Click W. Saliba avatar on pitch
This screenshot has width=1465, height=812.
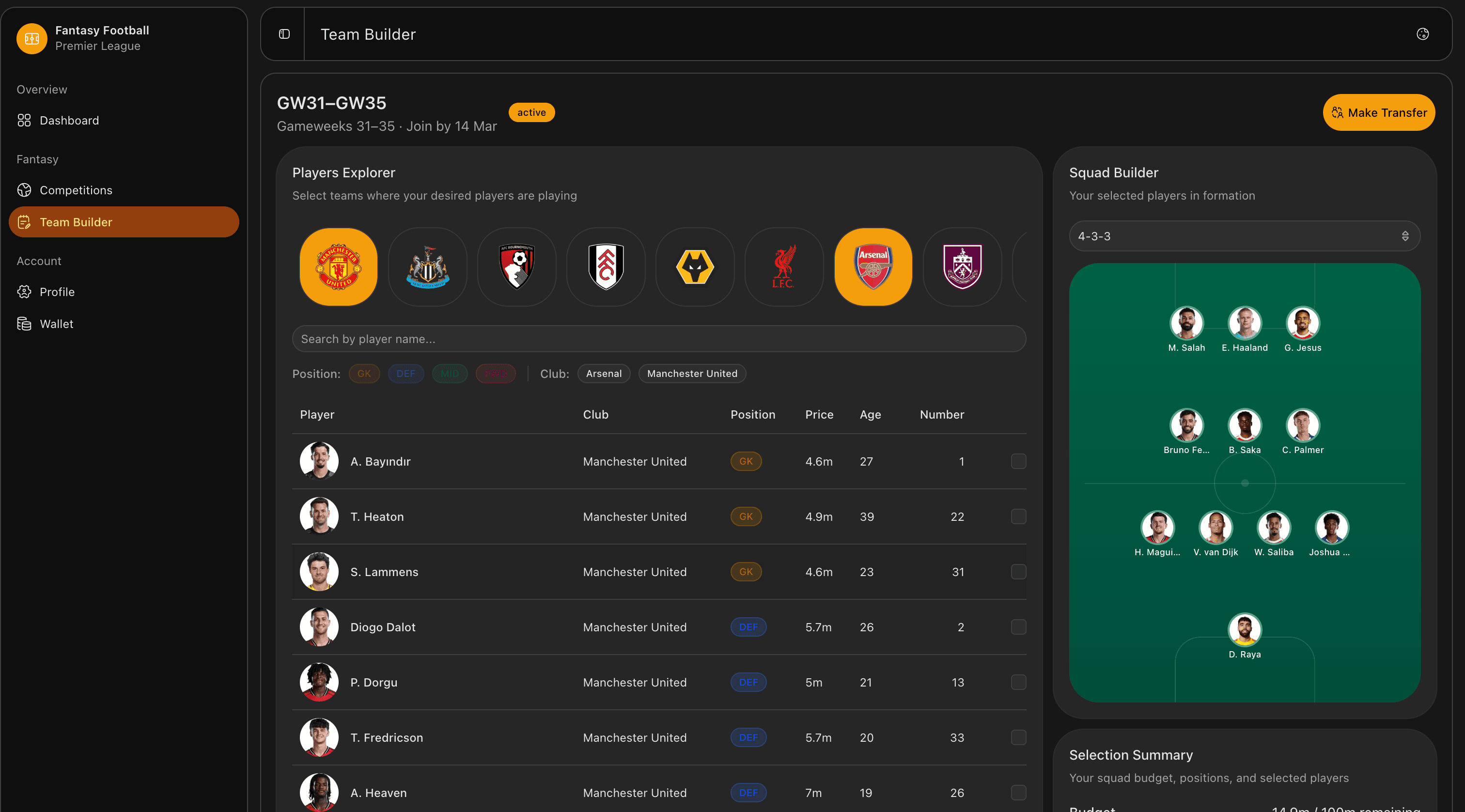tap(1273, 528)
